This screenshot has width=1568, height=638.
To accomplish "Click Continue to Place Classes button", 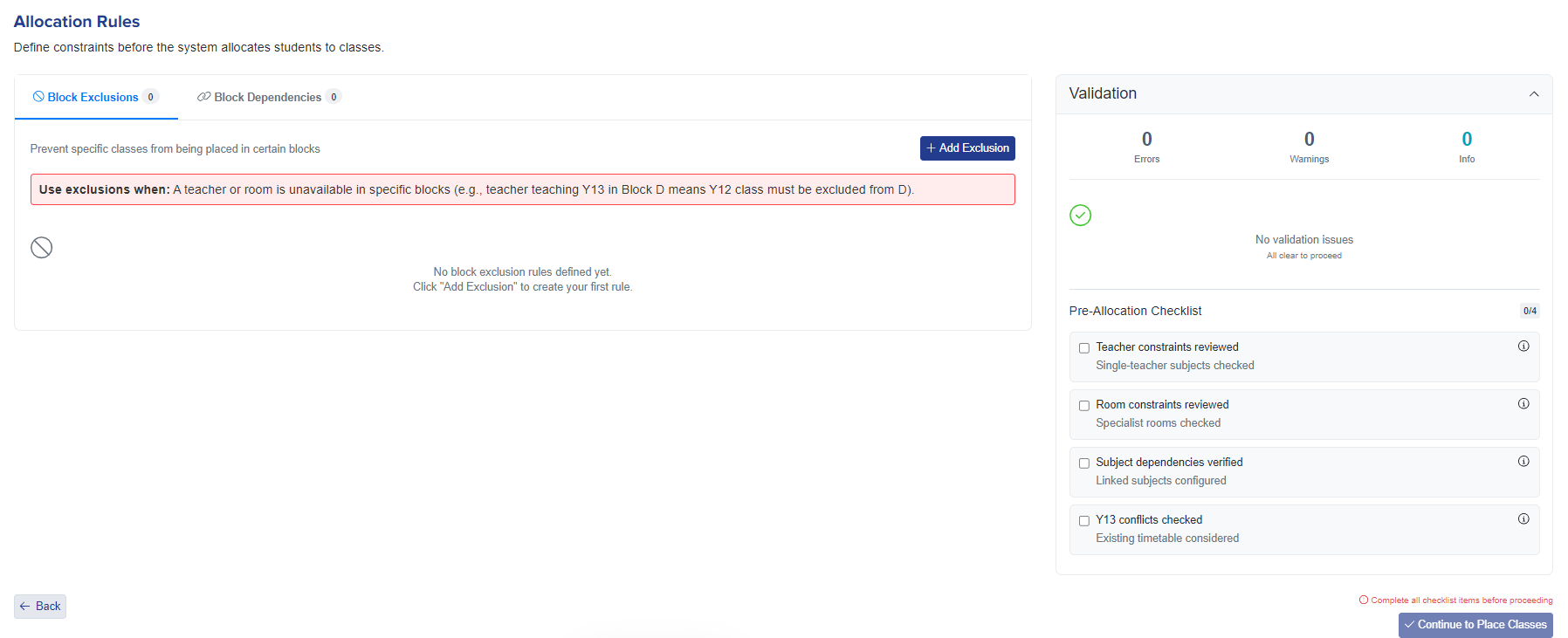I will point(1475,625).
